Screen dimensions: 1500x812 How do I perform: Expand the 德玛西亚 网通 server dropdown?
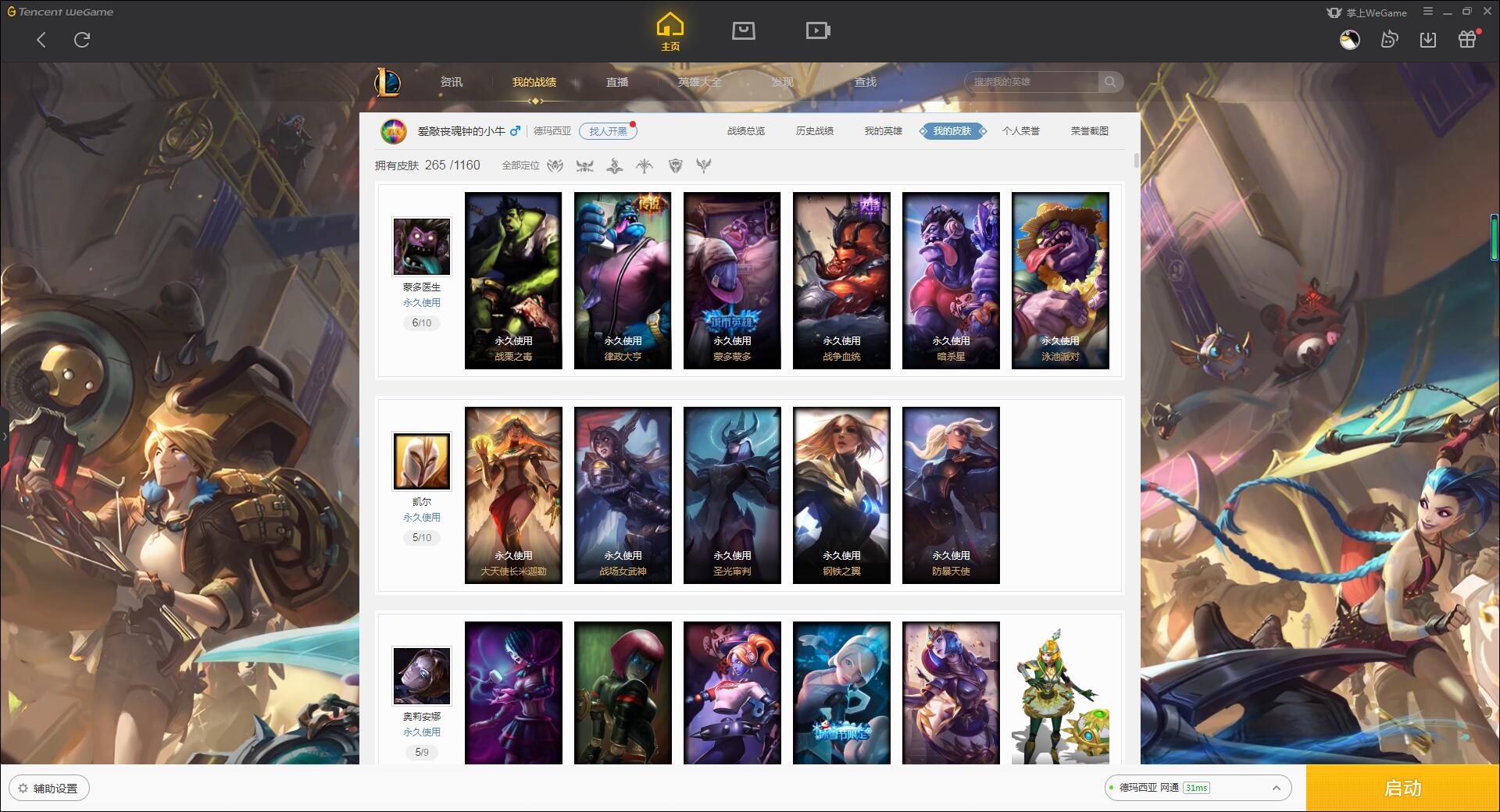coord(1197,788)
